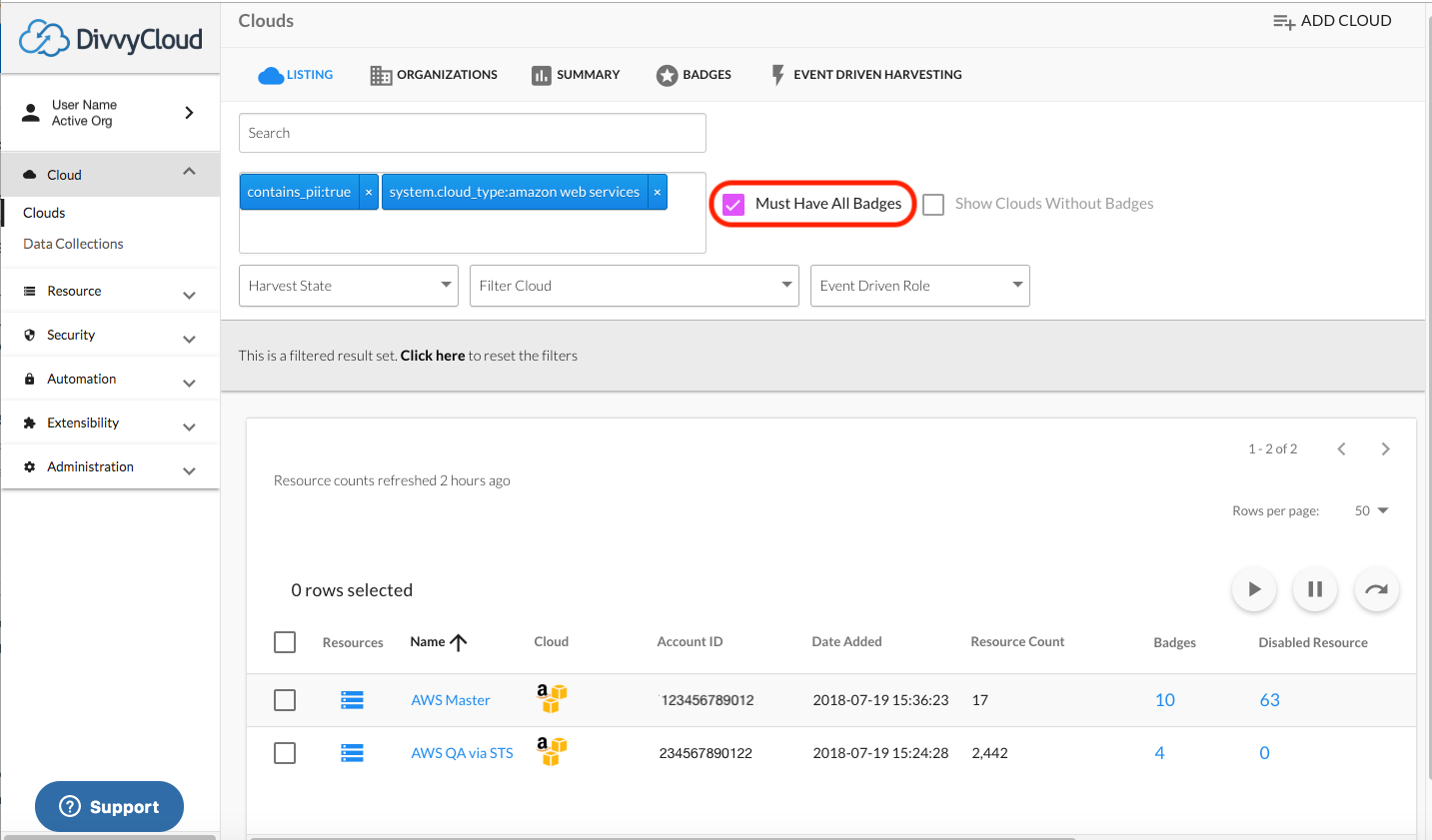Image resolution: width=1432 pixels, height=840 pixels.
Task: Open Data Collections in sidebar
Action: (73, 244)
